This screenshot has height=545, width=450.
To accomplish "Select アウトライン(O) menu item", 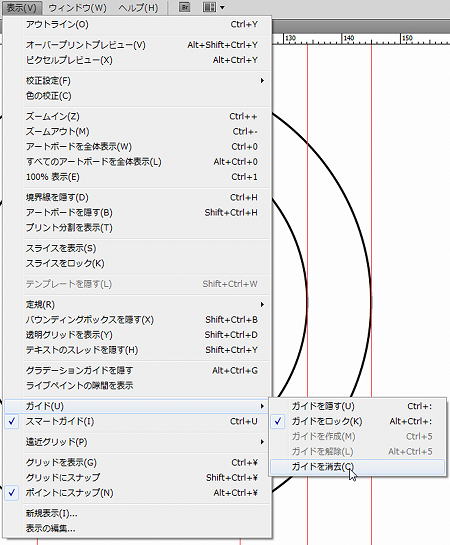I will coord(138,24).
